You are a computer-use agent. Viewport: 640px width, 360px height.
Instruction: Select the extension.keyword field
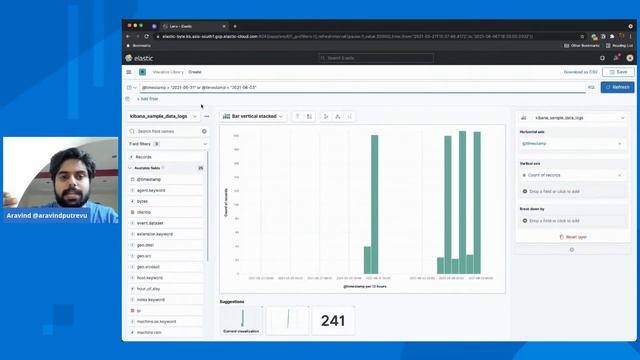click(x=166, y=234)
